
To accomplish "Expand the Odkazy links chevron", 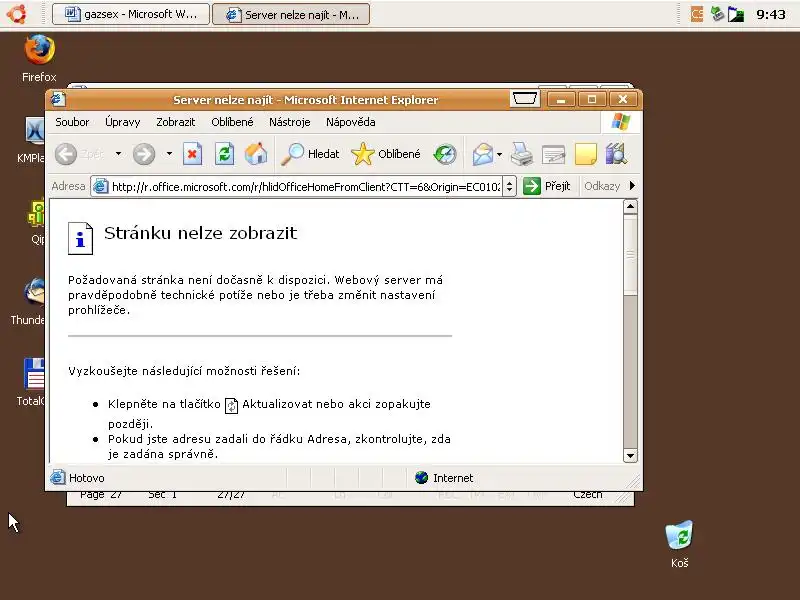I will click(x=632, y=186).
